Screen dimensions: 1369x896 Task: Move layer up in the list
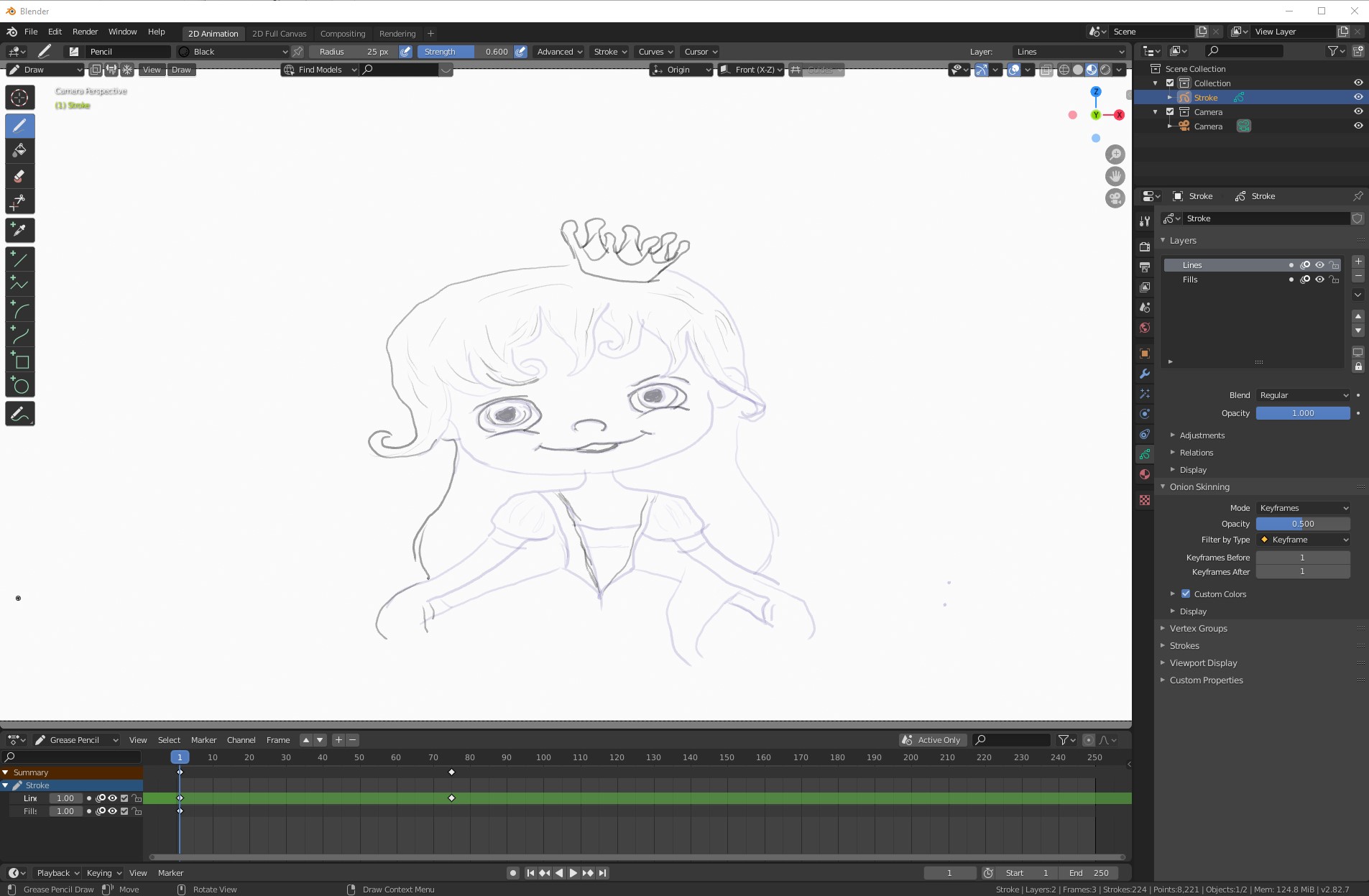click(x=1358, y=316)
